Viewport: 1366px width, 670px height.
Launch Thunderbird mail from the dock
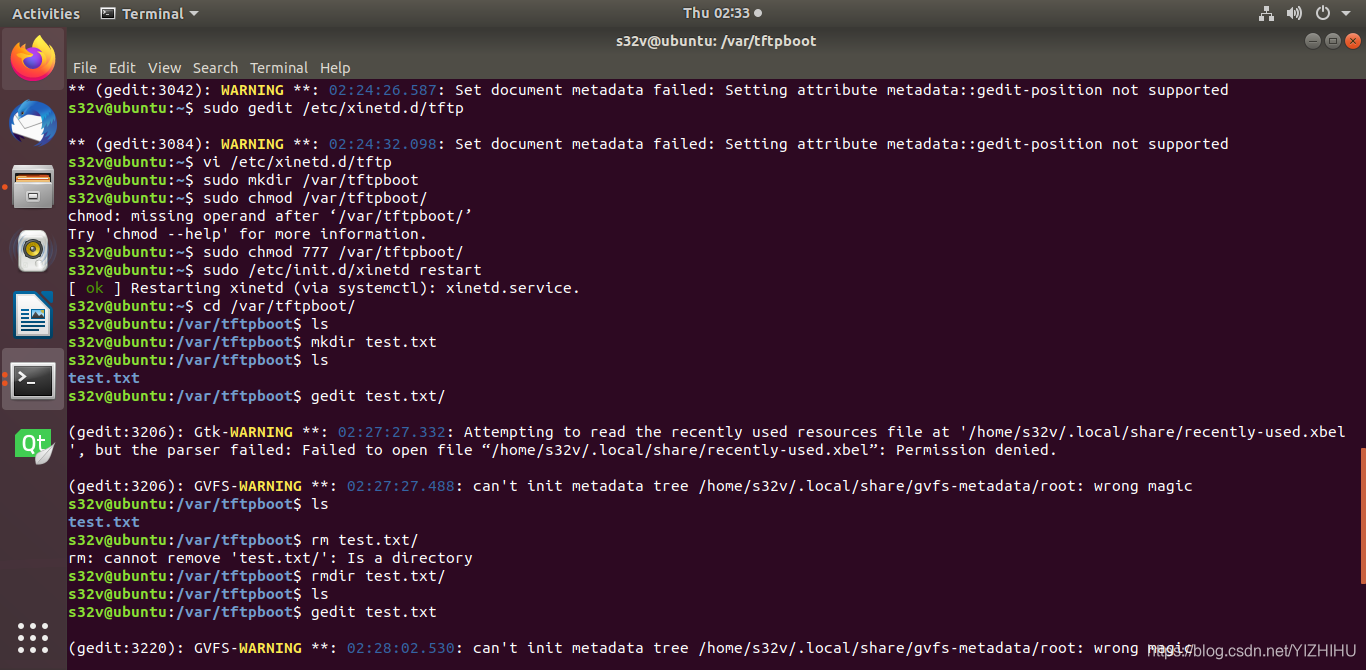tap(33, 123)
